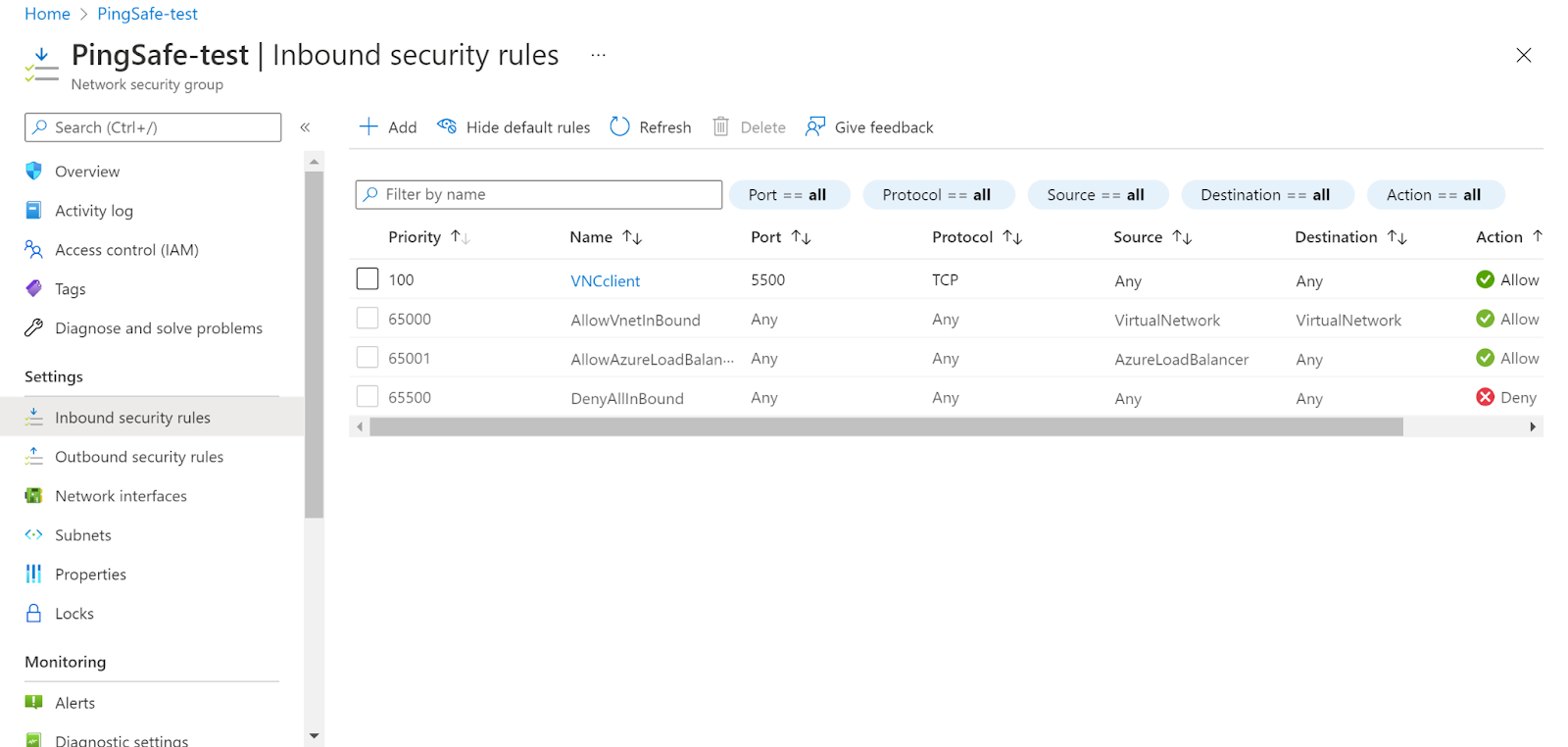The height and width of the screenshot is (747, 1568).
Task: Navigate to Home breadcrumb link
Action: coord(47,14)
